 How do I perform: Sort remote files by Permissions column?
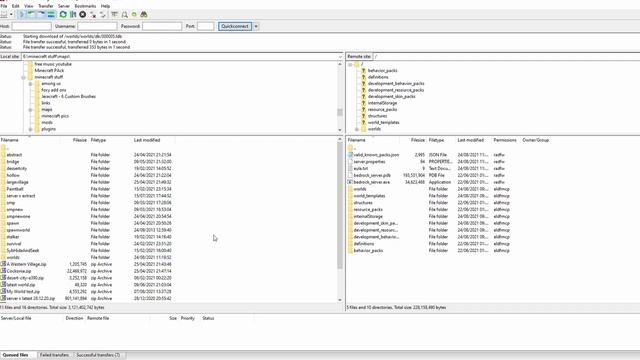click(504, 140)
